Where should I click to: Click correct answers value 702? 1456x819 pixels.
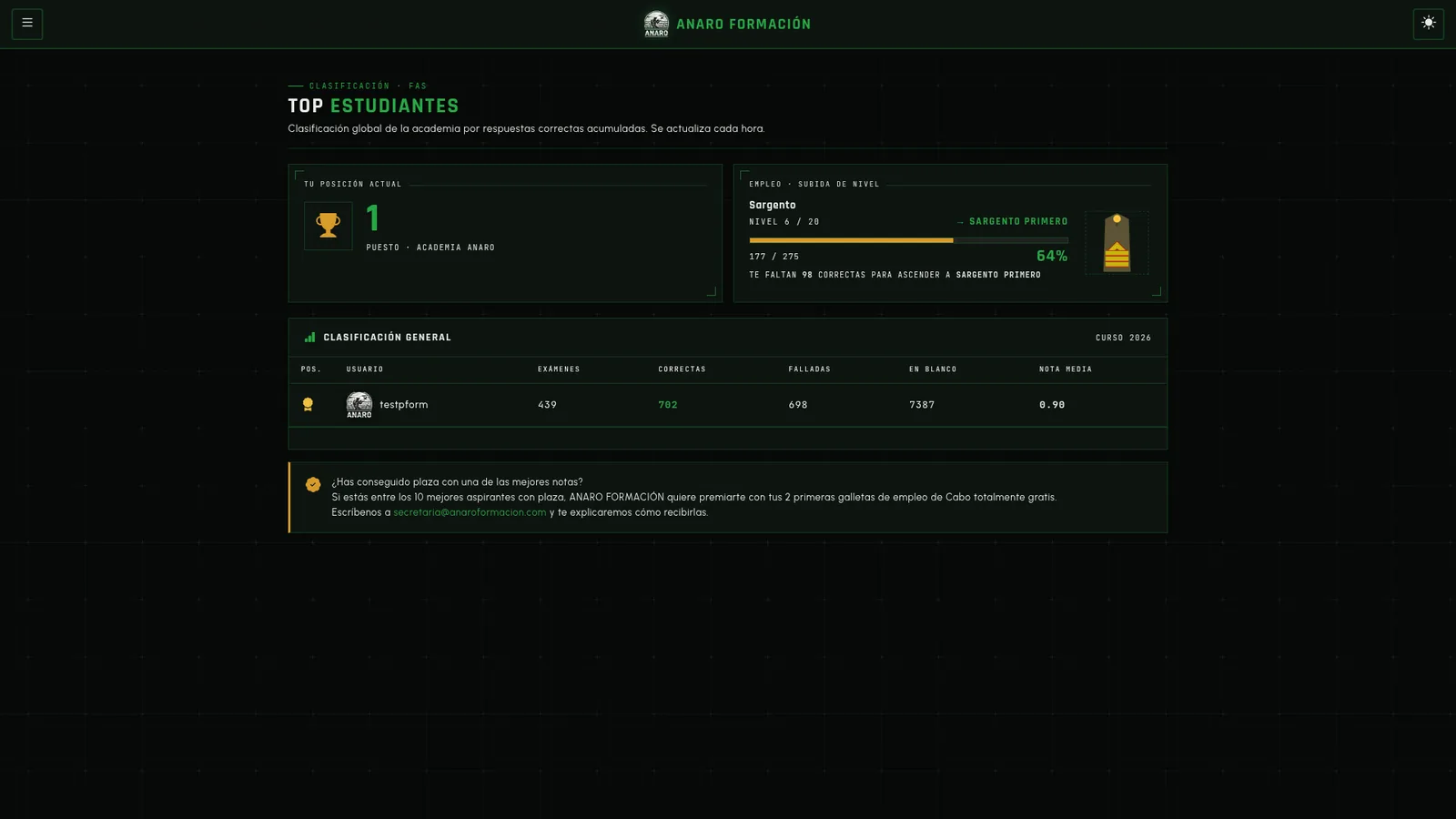tap(668, 405)
